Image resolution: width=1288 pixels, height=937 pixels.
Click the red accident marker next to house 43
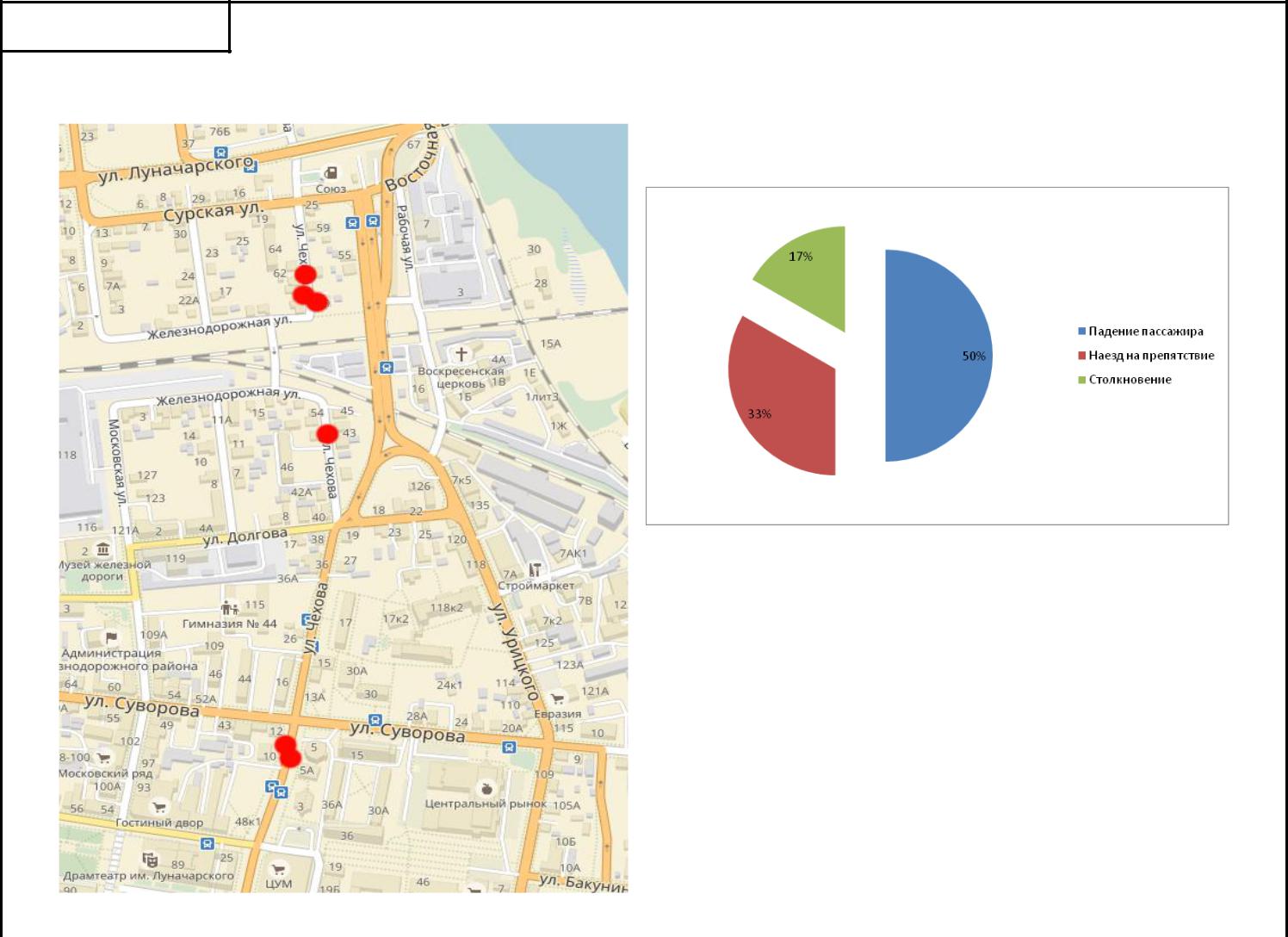click(327, 433)
